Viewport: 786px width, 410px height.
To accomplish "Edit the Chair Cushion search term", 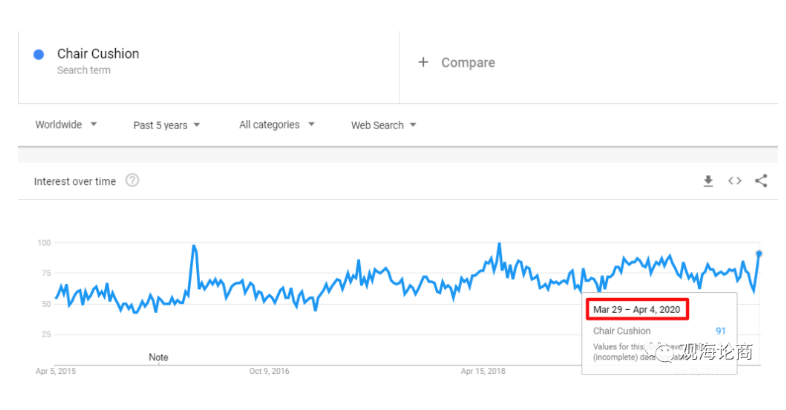I will point(98,54).
